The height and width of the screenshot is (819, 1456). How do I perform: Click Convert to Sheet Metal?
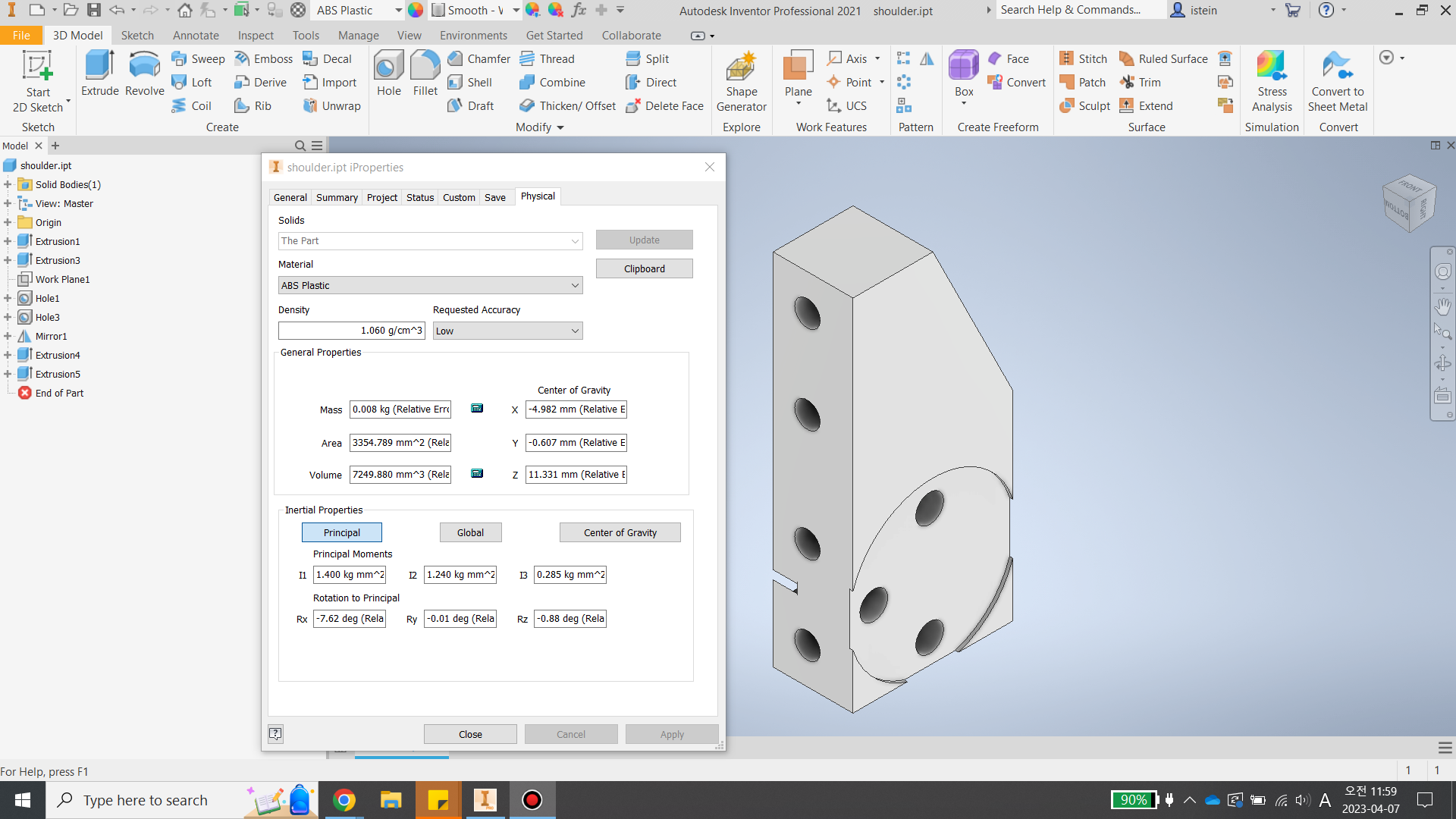[1338, 82]
